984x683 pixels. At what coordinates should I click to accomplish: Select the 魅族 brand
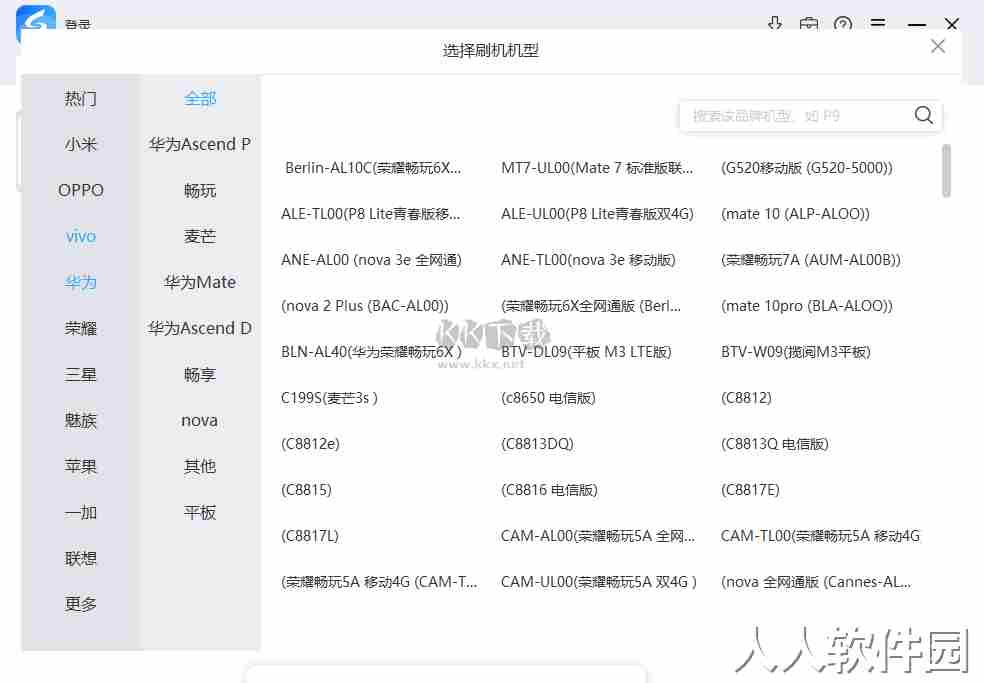[81, 421]
